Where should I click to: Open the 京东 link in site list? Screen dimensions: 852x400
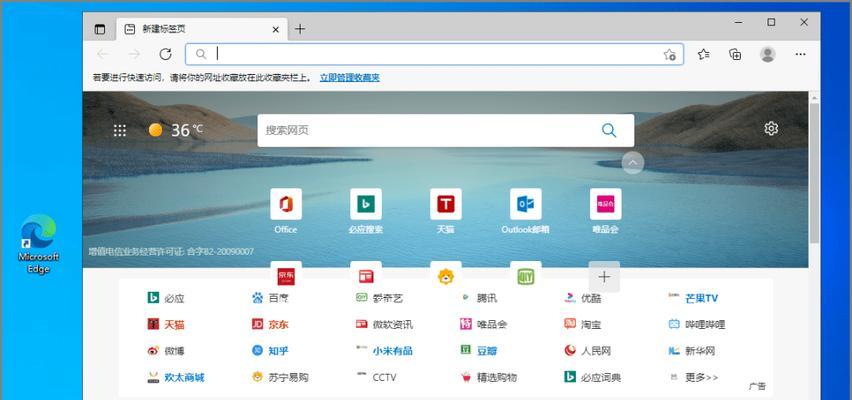tap(270, 324)
